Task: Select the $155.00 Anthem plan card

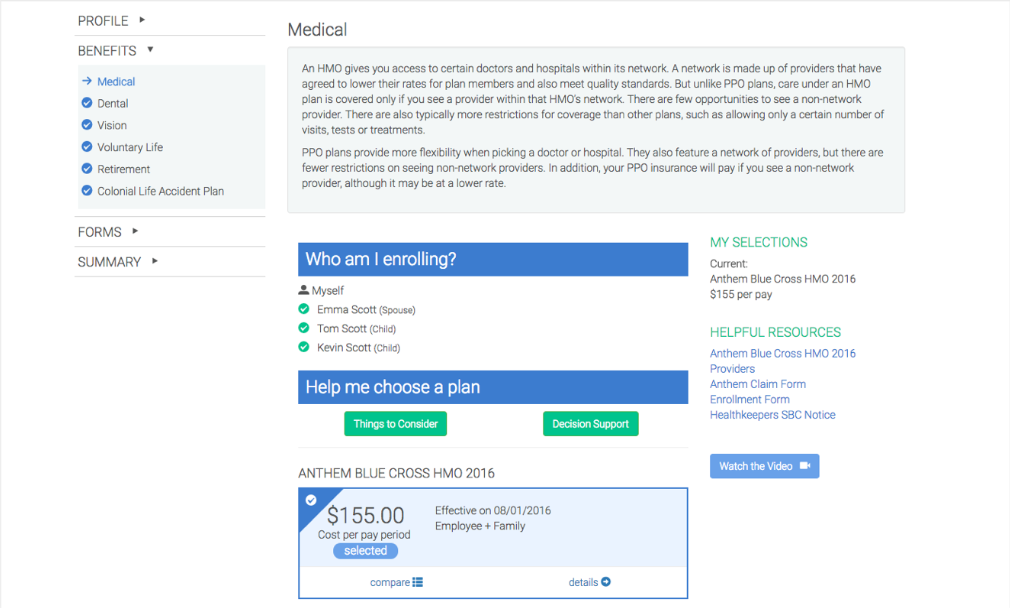Action: pos(492,527)
